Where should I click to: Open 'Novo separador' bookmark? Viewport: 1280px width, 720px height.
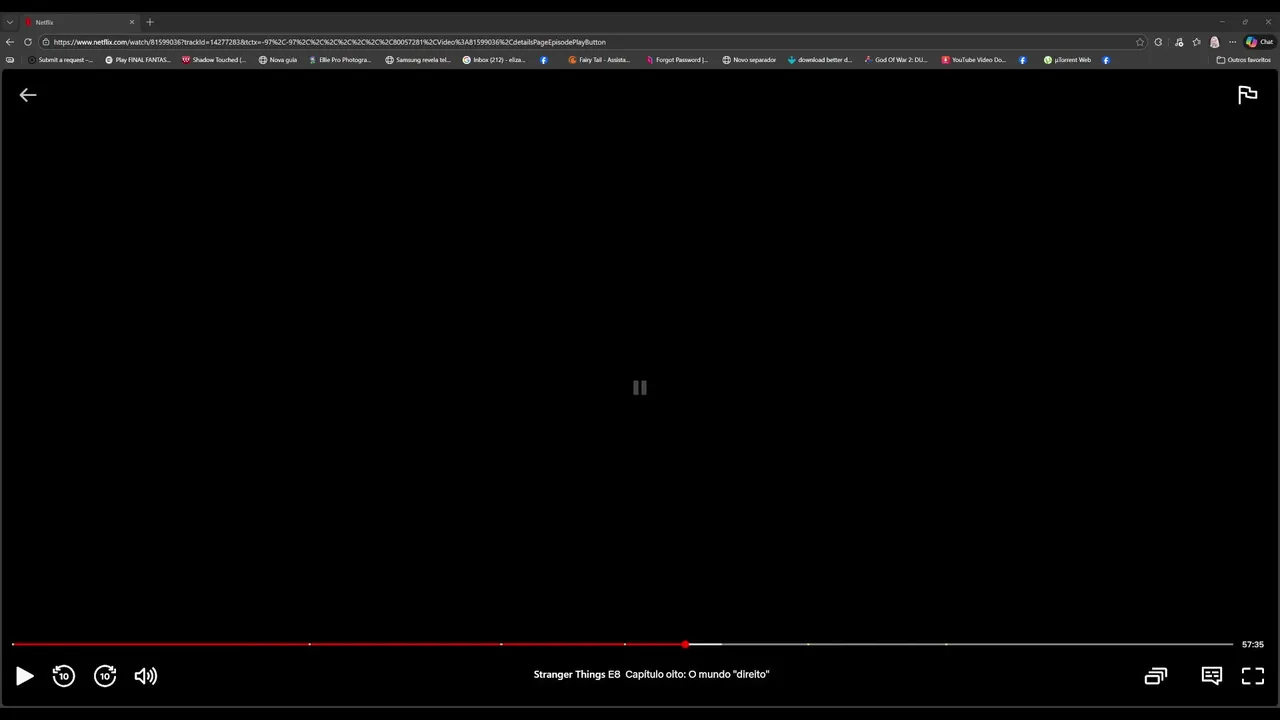(x=749, y=60)
